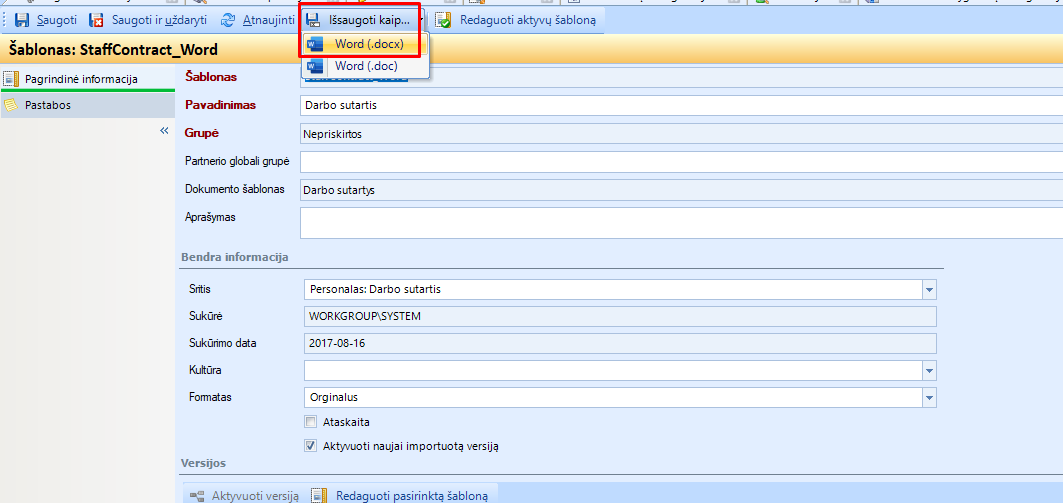The width and height of the screenshot is (1063, 503).
Task: Click the Pastabos notes icon
Action: tap(11, 105)
